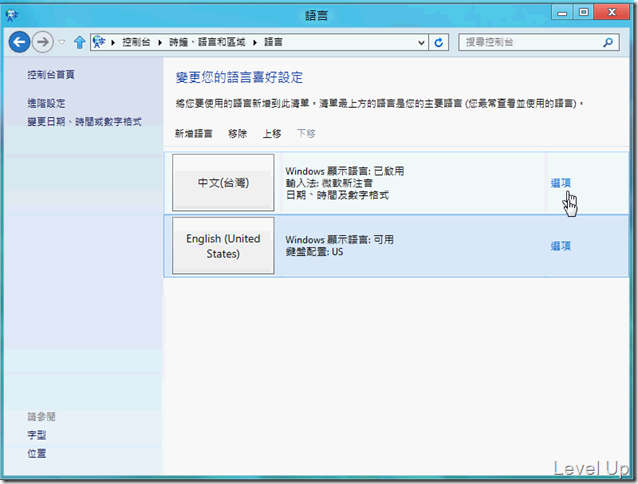Open 字型 under 請參閱
The height and width of the screenshot is (484, 638).
click(37, 435)
